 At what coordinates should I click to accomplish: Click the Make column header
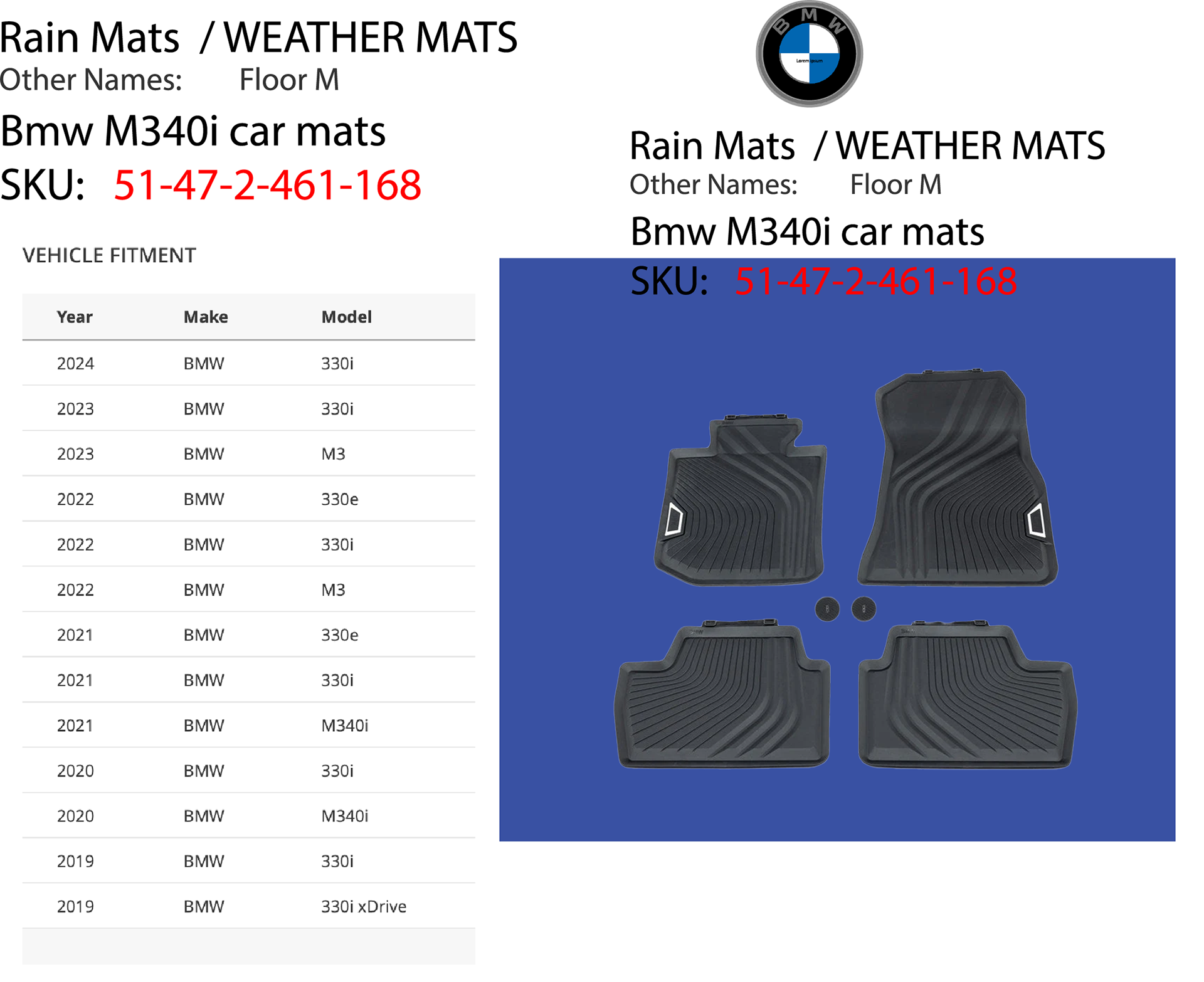click(x=206, y=317)
